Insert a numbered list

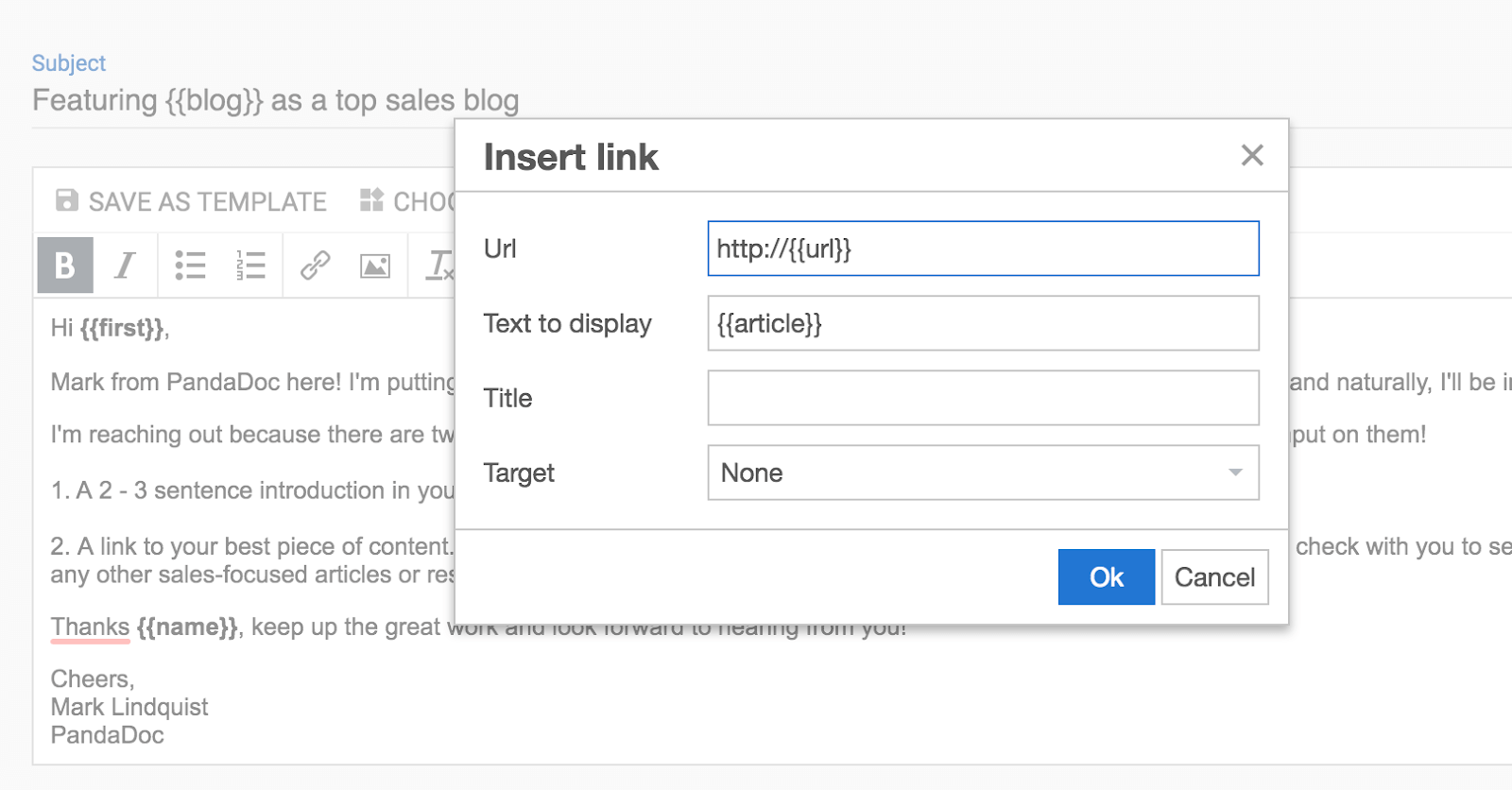(250, 266)
